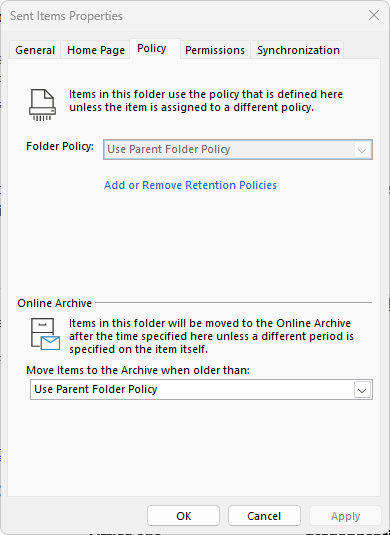Click the Online Archive section heading
The image size is (390, 535).
pos(55,303)
